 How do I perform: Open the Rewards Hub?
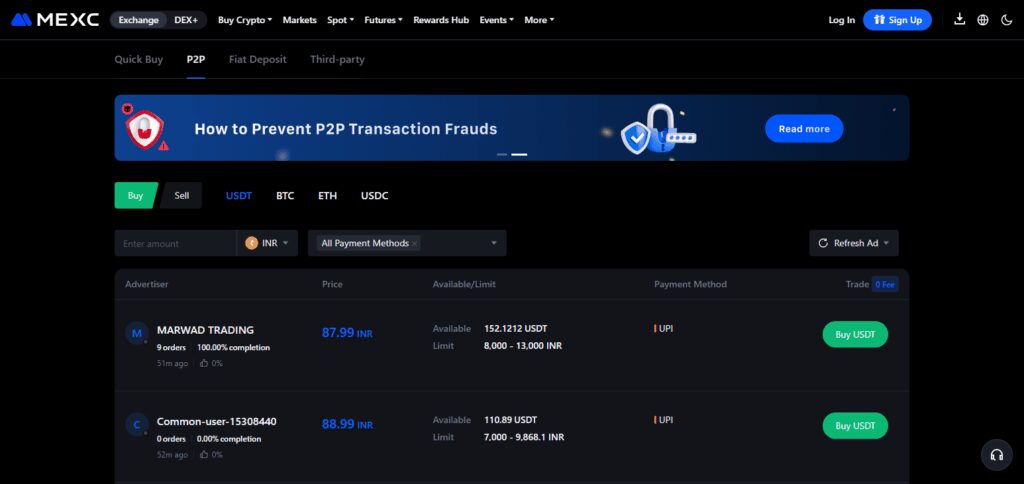pyautogui.click(x=441, y=20)
